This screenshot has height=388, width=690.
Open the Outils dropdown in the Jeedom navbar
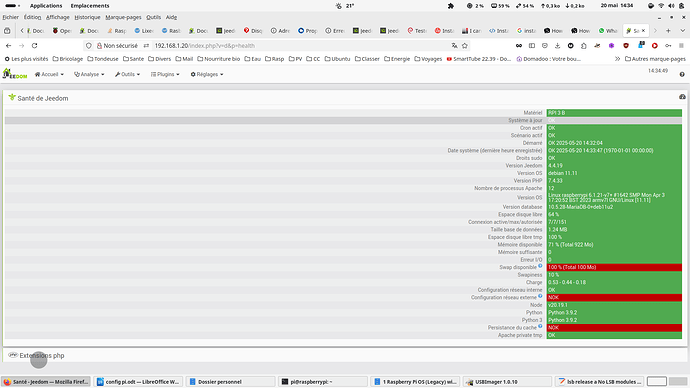pyautogui.click(x=128, y=74)
